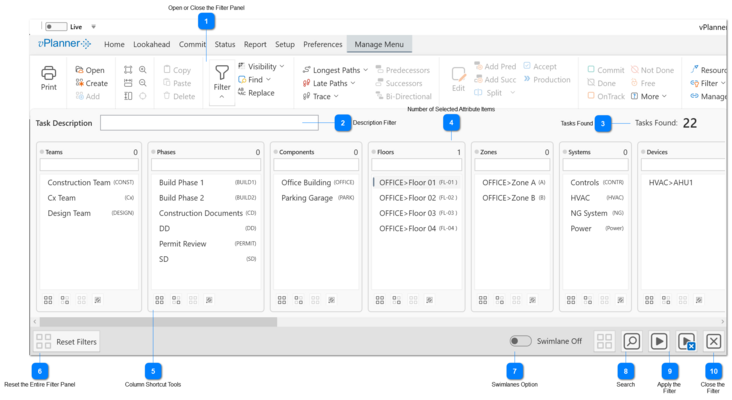Click the vPlanner logo
Image resolution: width=732 pixels, height=400 pixels.
tap(64, 44)
